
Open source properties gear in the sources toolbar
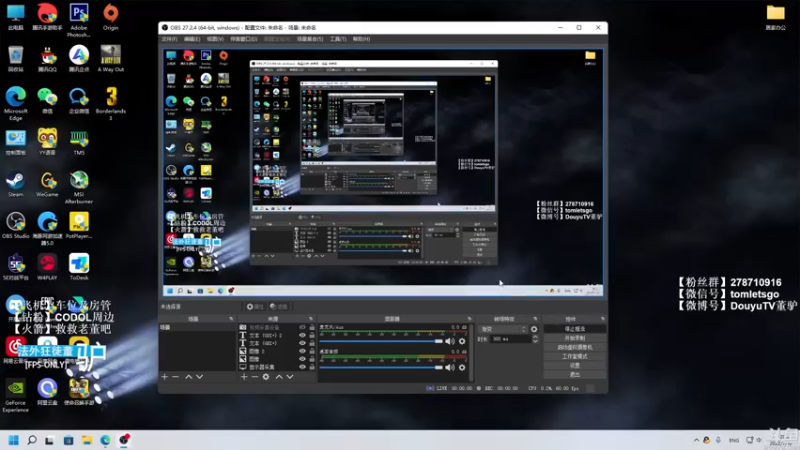coord(266,377)
